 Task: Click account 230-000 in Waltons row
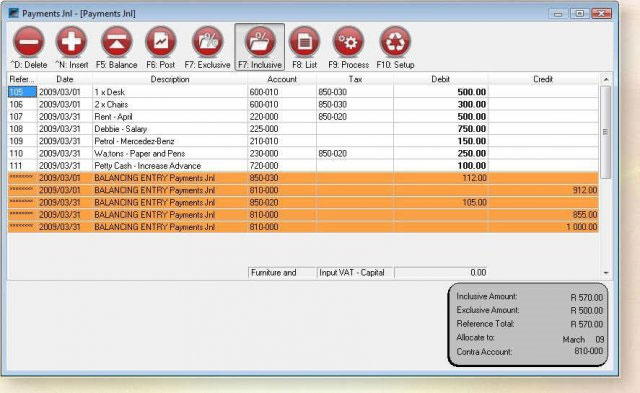[264, 153]
